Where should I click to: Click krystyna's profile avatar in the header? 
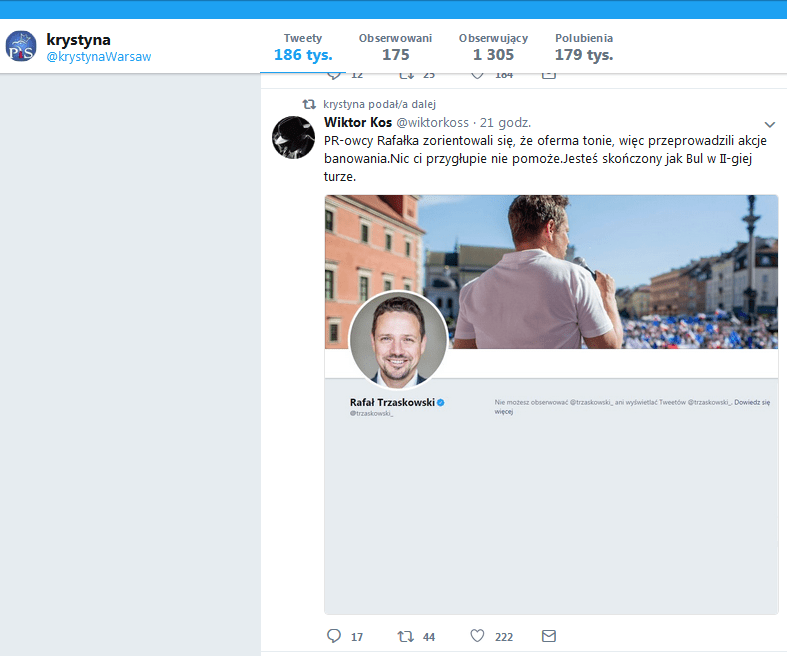(22, 47)
